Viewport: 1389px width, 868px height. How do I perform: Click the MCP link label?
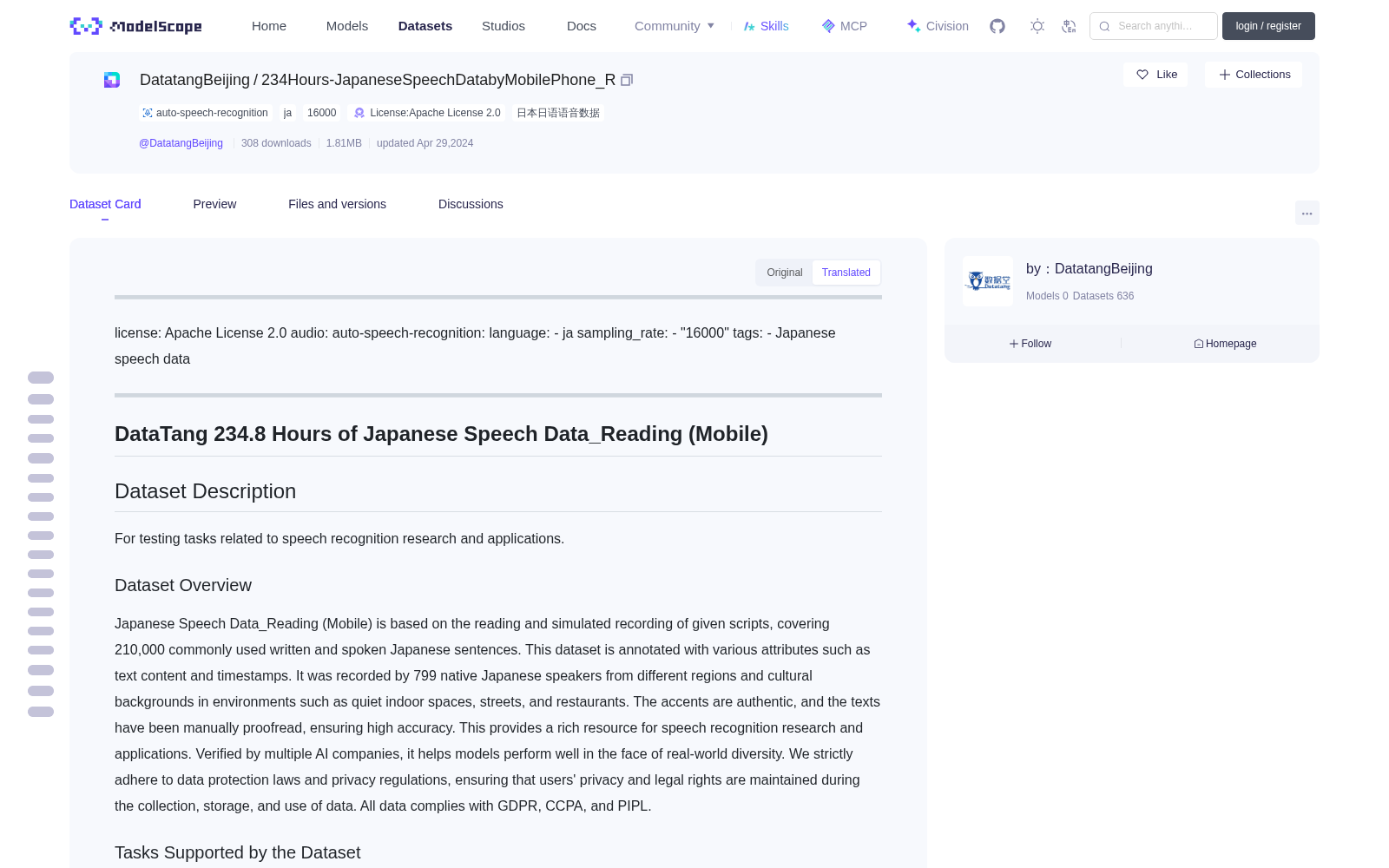853,26
